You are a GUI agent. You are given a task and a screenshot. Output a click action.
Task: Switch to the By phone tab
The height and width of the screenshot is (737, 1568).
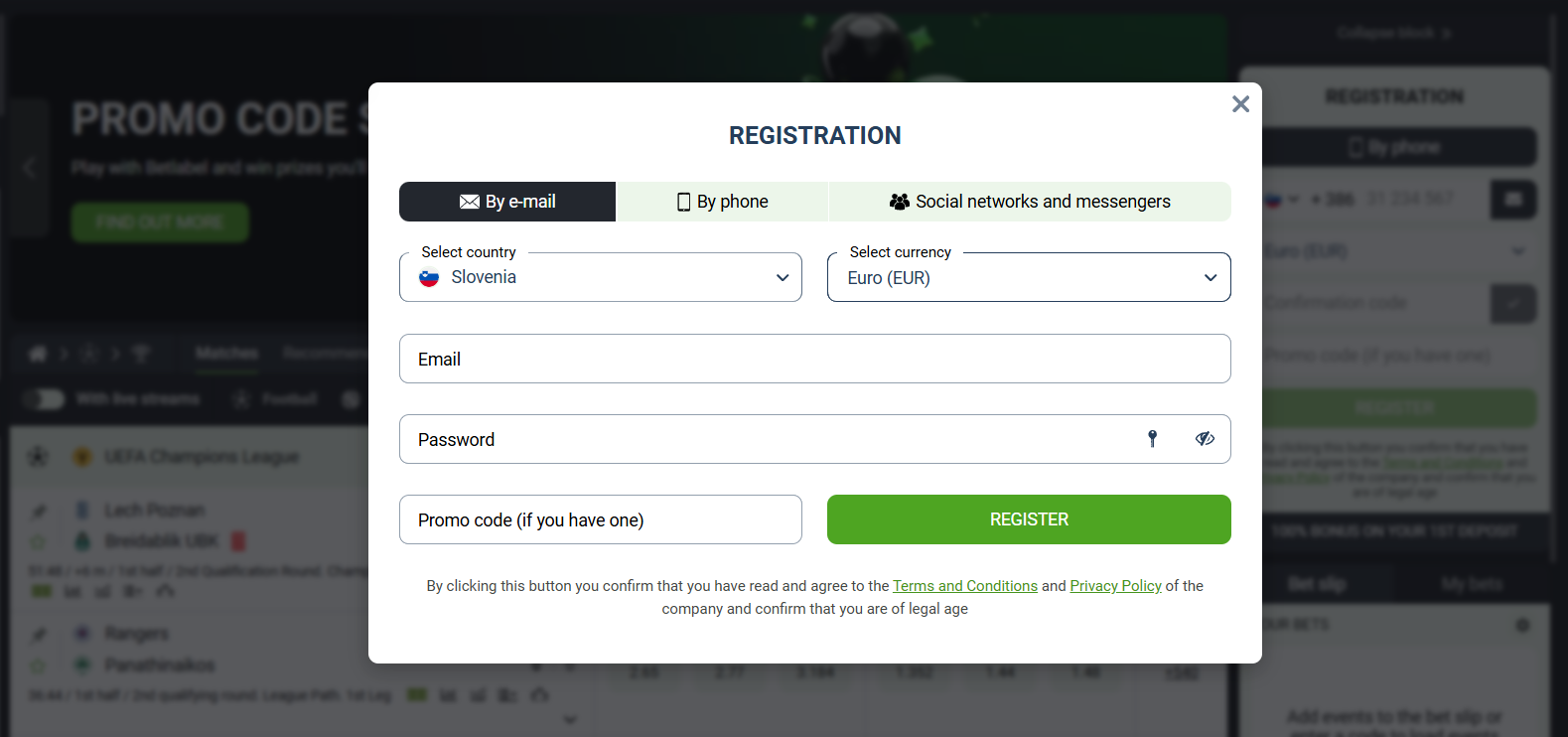click(x=723, y=202)
